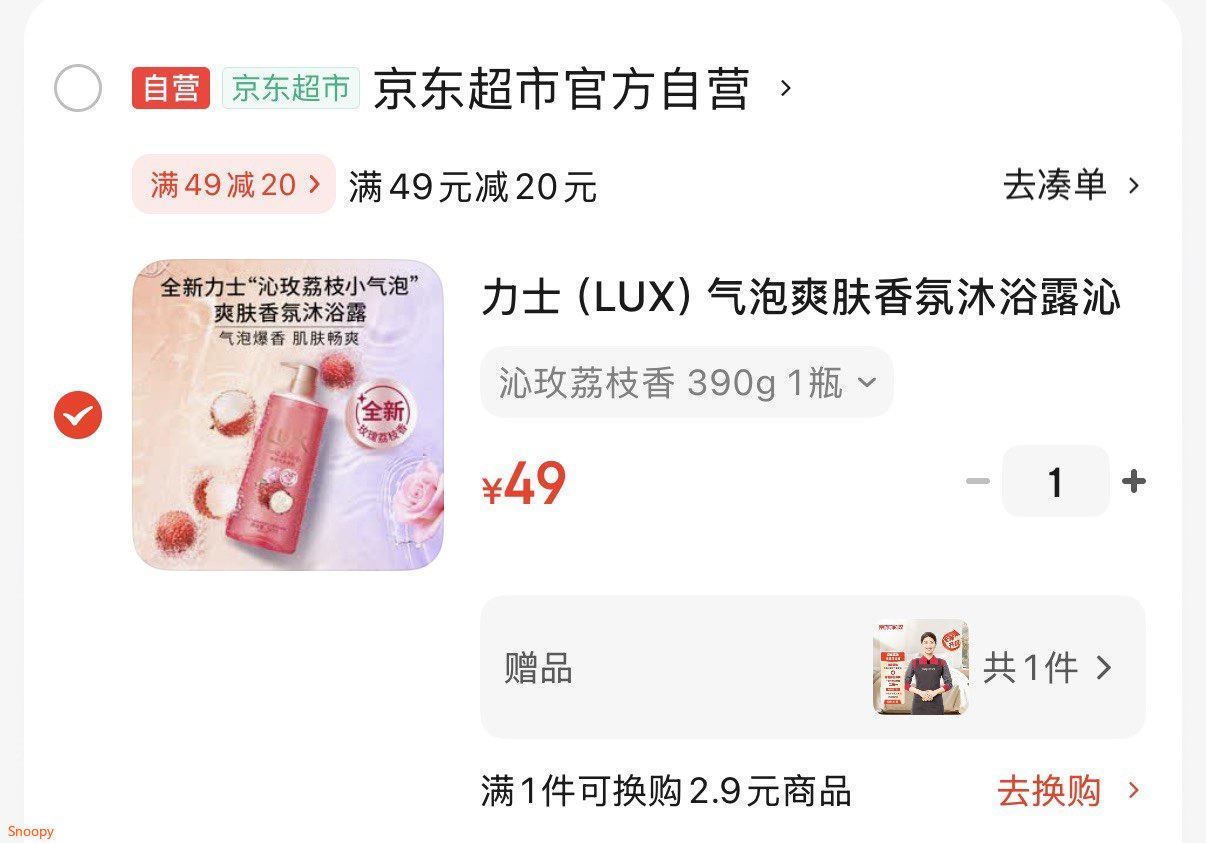Click the red 自营 badge

pos(171,88)
